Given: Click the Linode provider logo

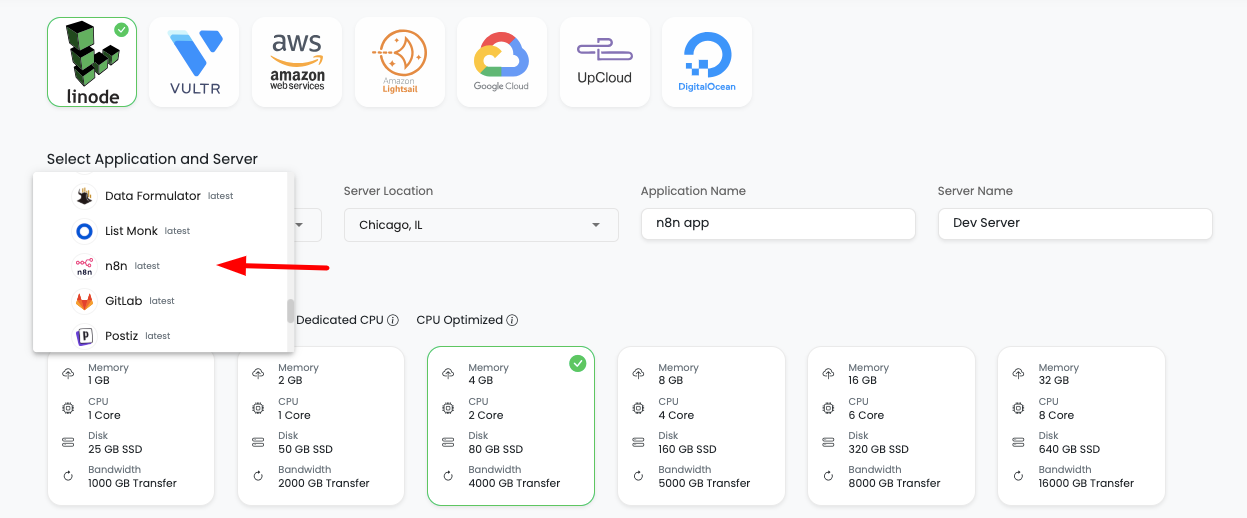Looking at the screenshot, I should tap(92, 62).
